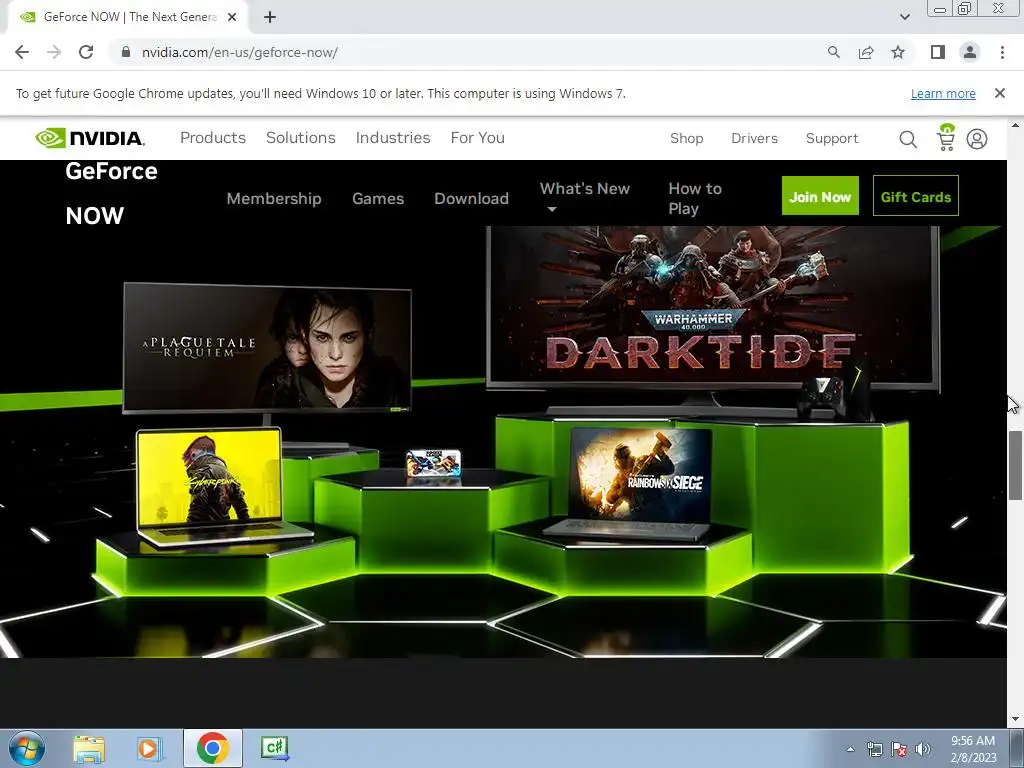Open the C# app on the taskbar
The image size is (1024, 768).
click(x=274, y=748)
